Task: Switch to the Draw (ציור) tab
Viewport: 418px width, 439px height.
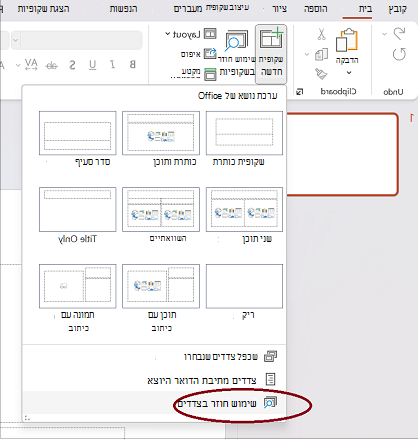Action: pos(279,9)
